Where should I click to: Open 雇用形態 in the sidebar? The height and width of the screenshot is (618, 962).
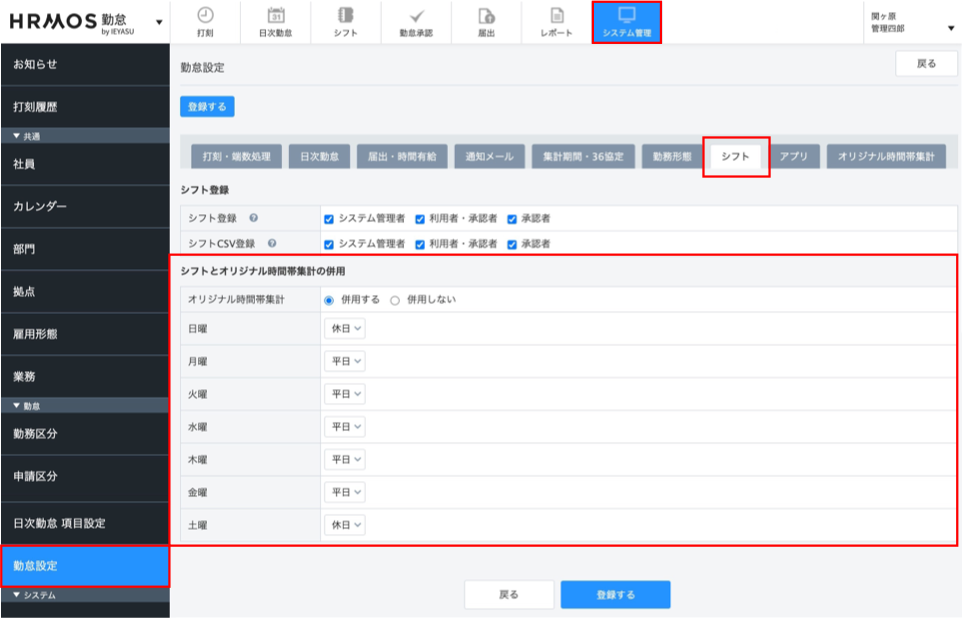pos(85,334)
